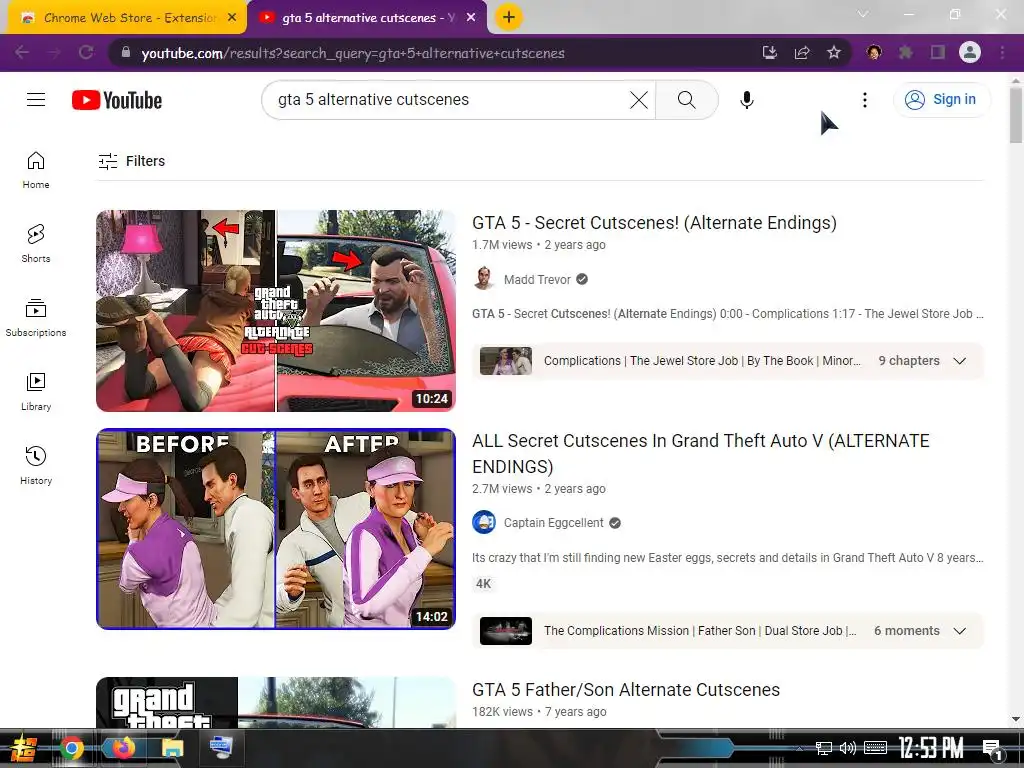Go to Home in sidebar
Image resolution: width=1024 pixels, height=768 pixels.
pos(36,170)
